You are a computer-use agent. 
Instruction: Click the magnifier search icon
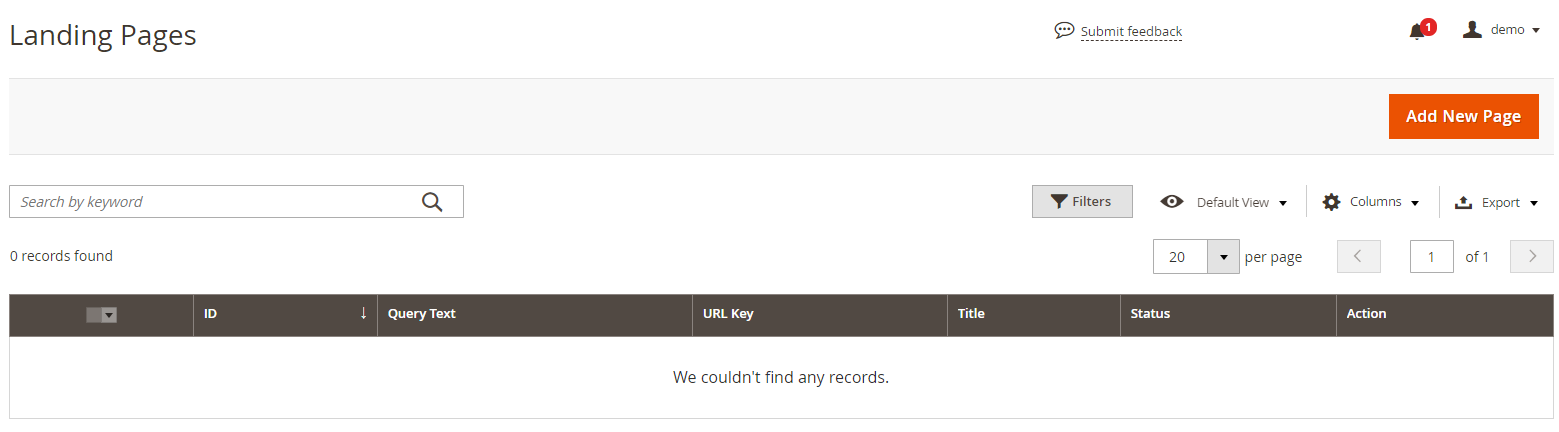(x=432, y=202)
